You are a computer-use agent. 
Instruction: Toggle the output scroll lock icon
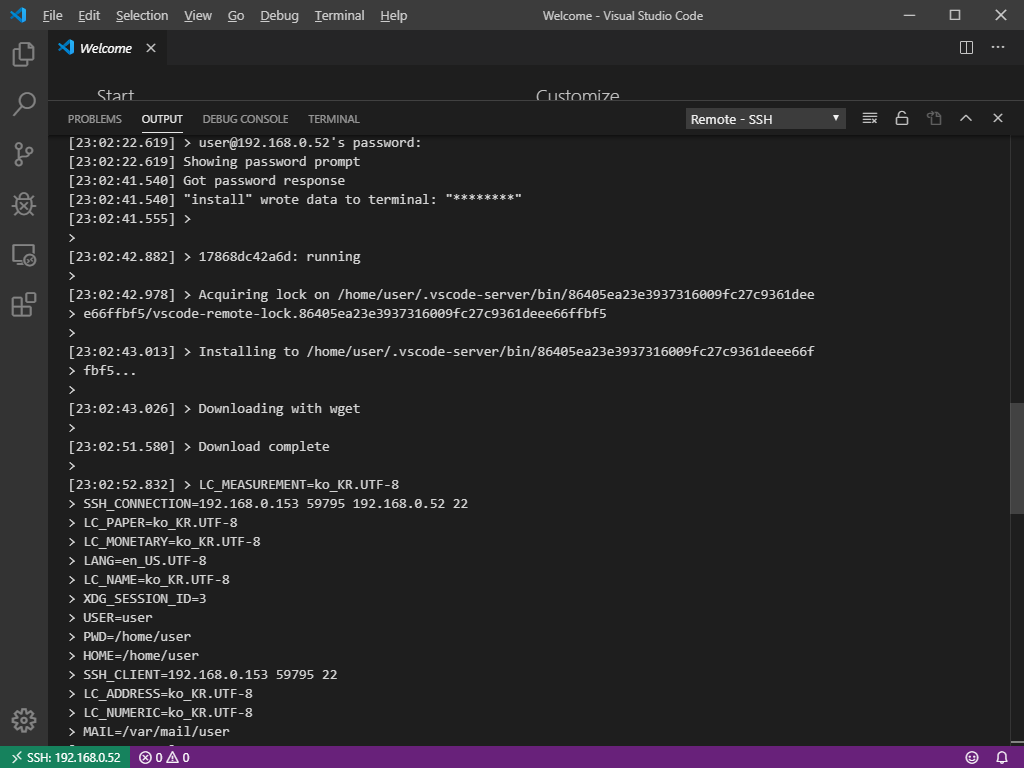point(901,118)
